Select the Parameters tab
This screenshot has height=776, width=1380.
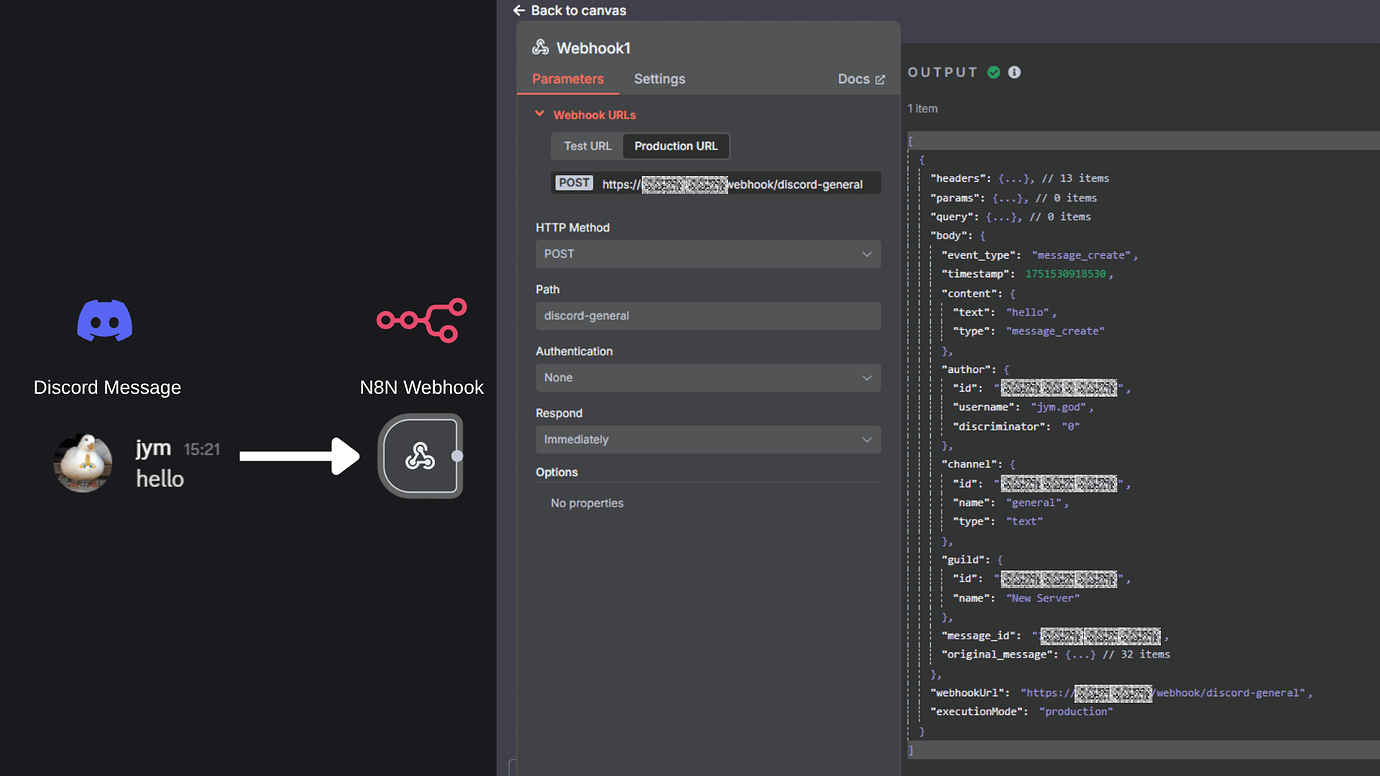[x=568, y=78]
